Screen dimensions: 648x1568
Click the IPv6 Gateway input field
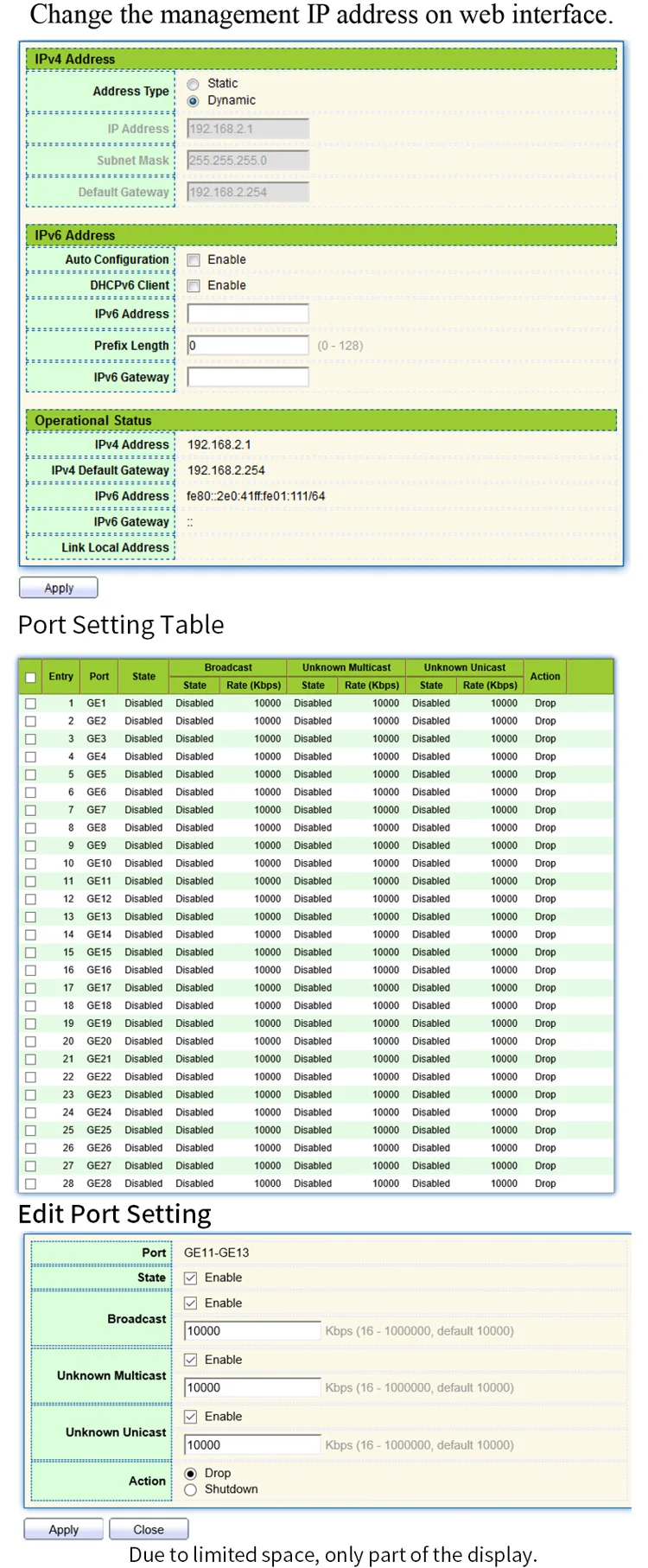[248, 378]
